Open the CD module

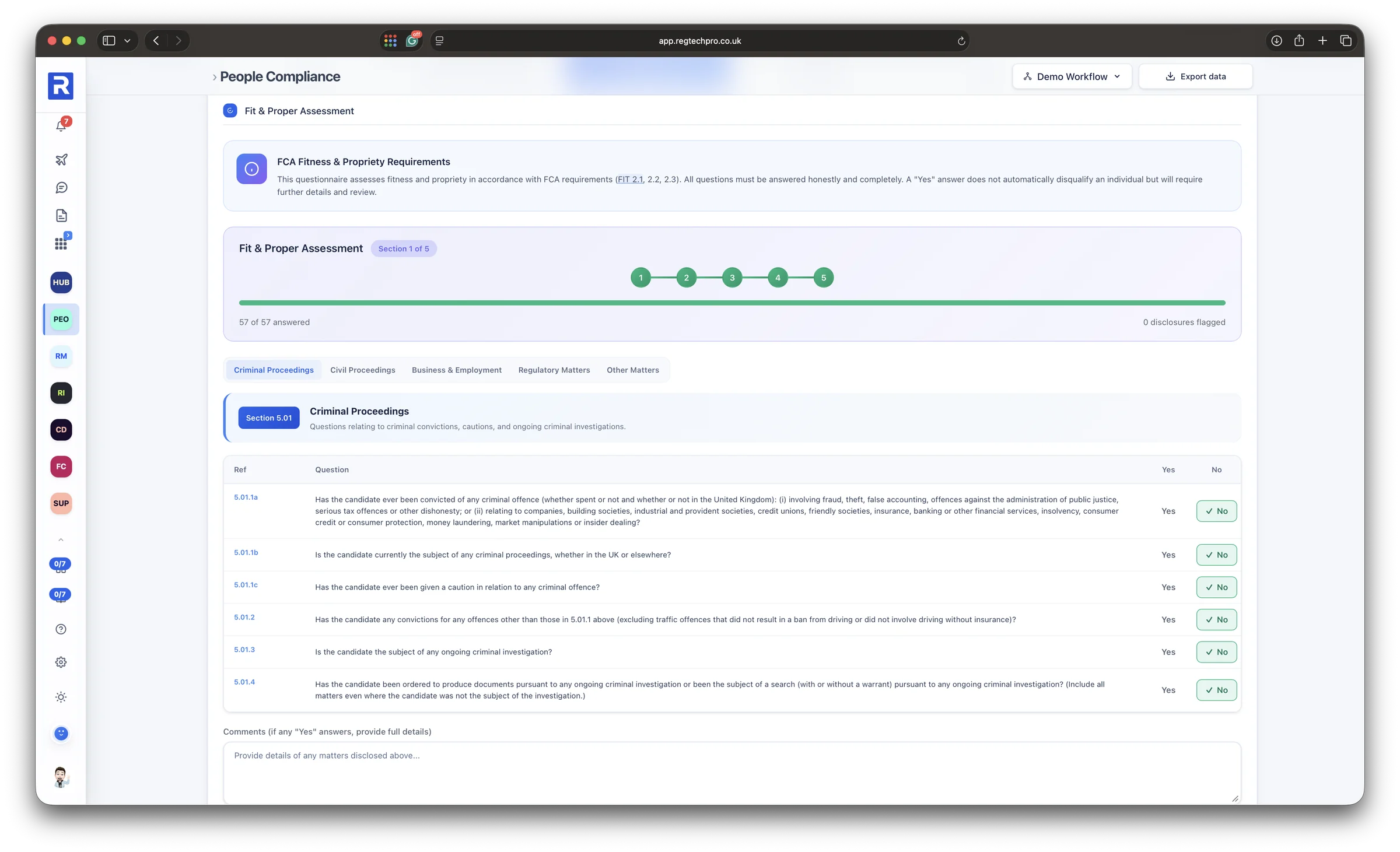(x=61, y=429)
